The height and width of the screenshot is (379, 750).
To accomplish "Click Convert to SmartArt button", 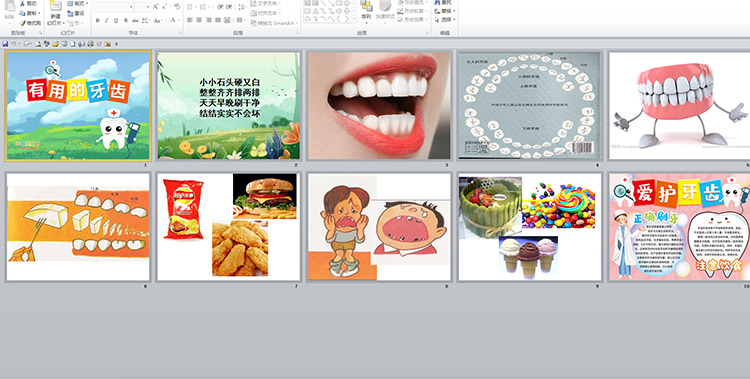I will click(274, 23).
